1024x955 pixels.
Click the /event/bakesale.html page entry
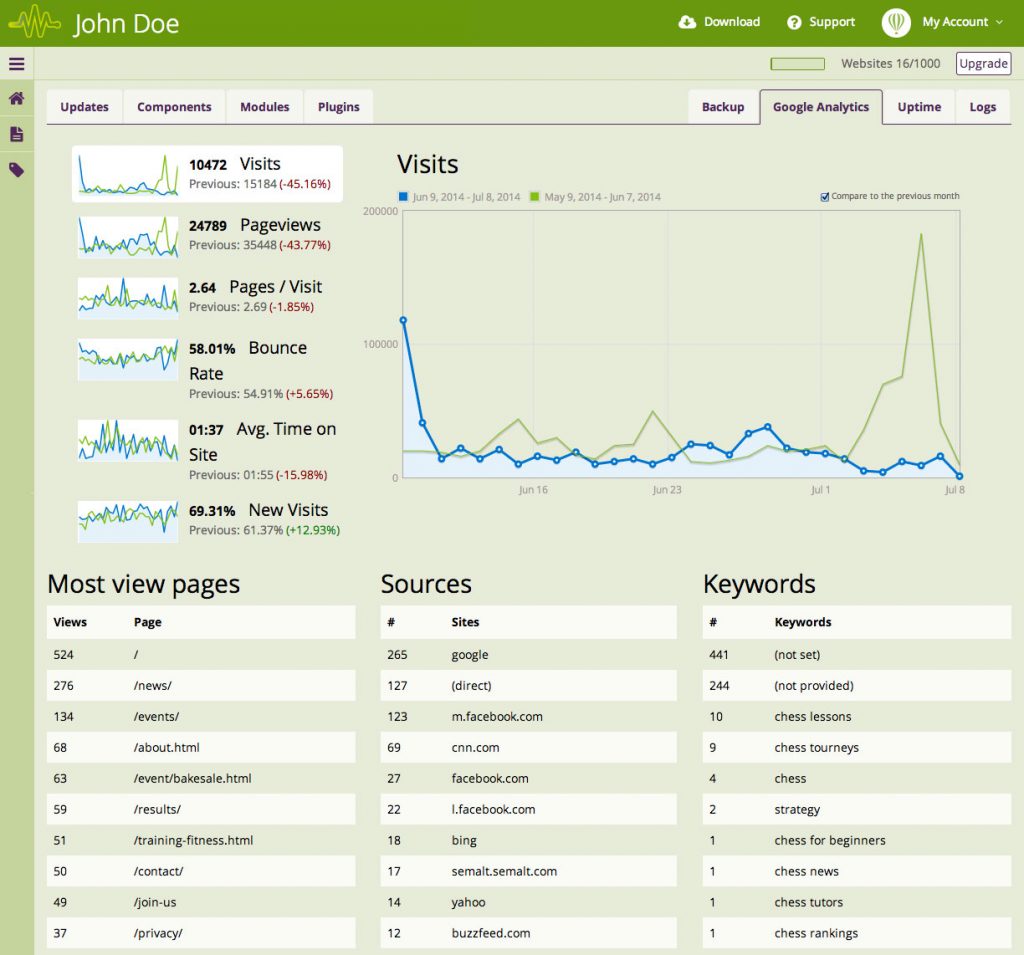[193, 779]
